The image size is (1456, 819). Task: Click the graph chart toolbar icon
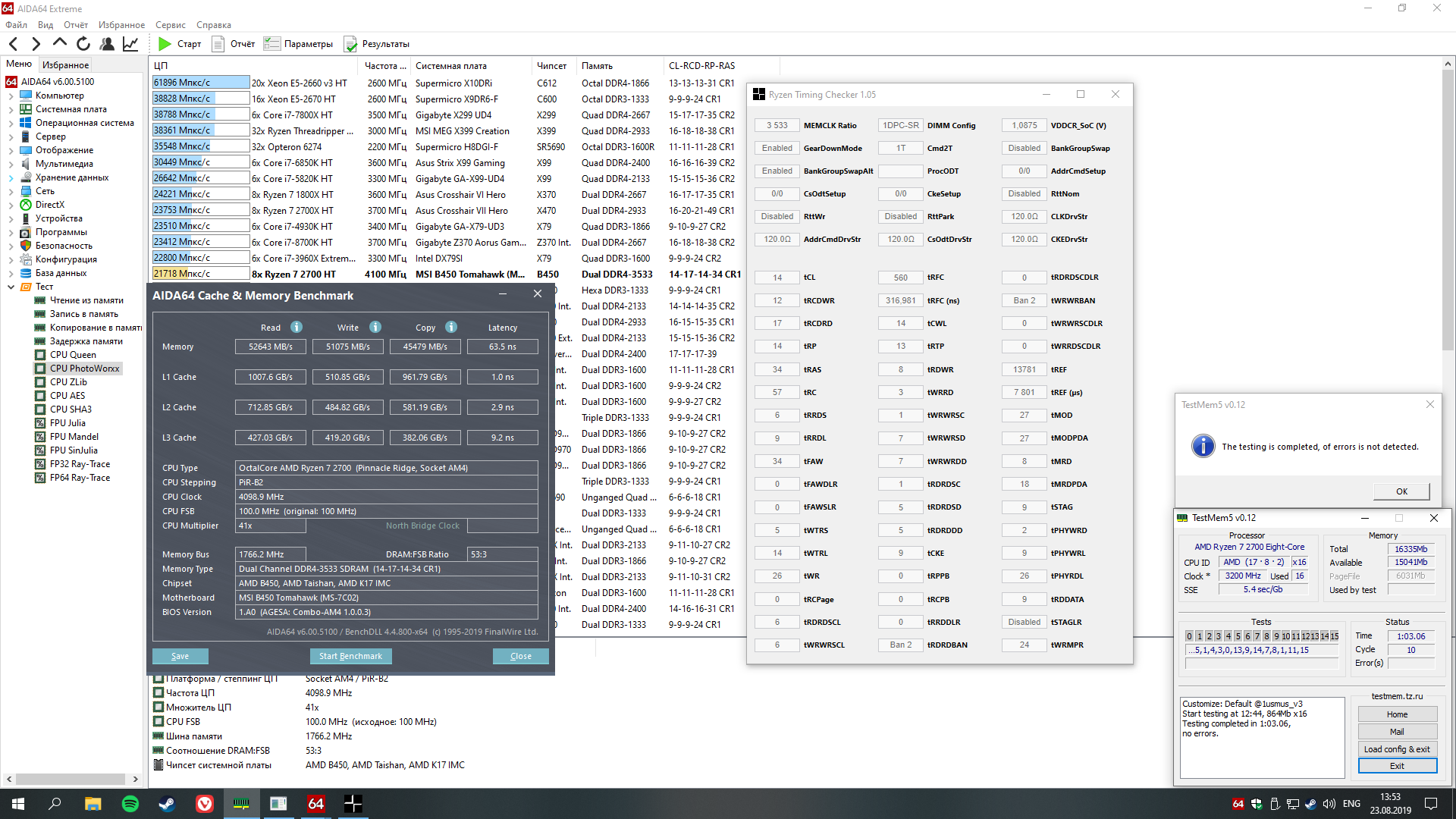130,44
